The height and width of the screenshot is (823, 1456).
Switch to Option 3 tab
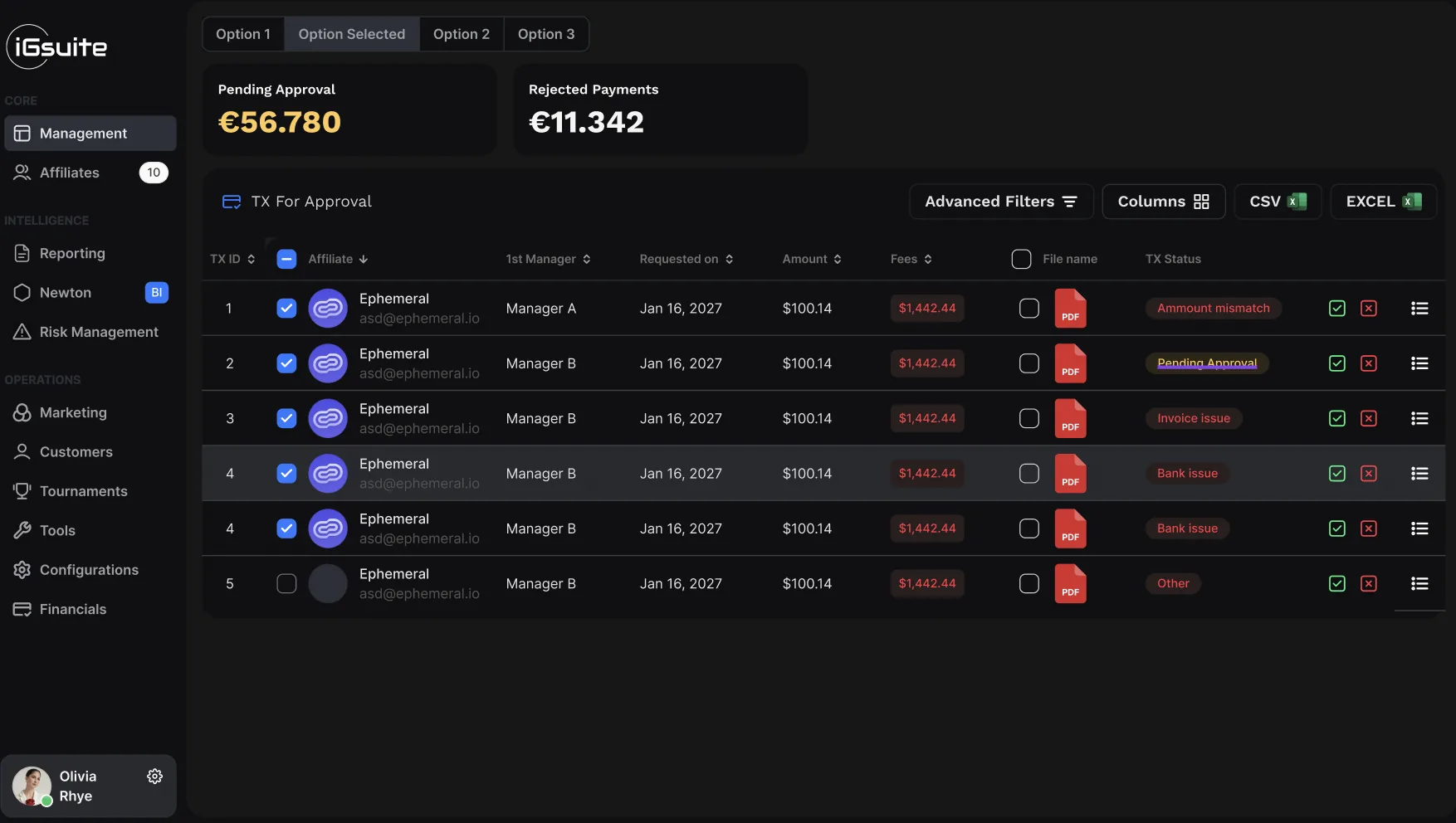pyautogui.click(x=546, y=34)
